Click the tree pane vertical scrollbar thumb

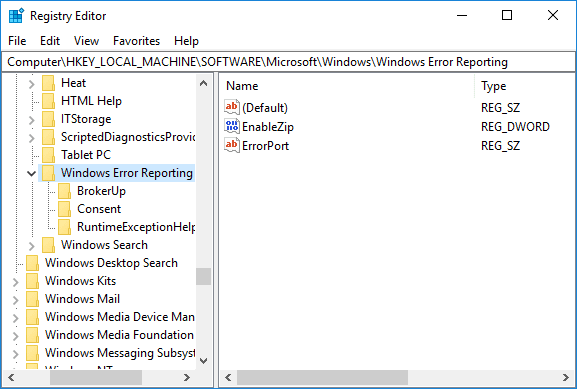point(203,276)
